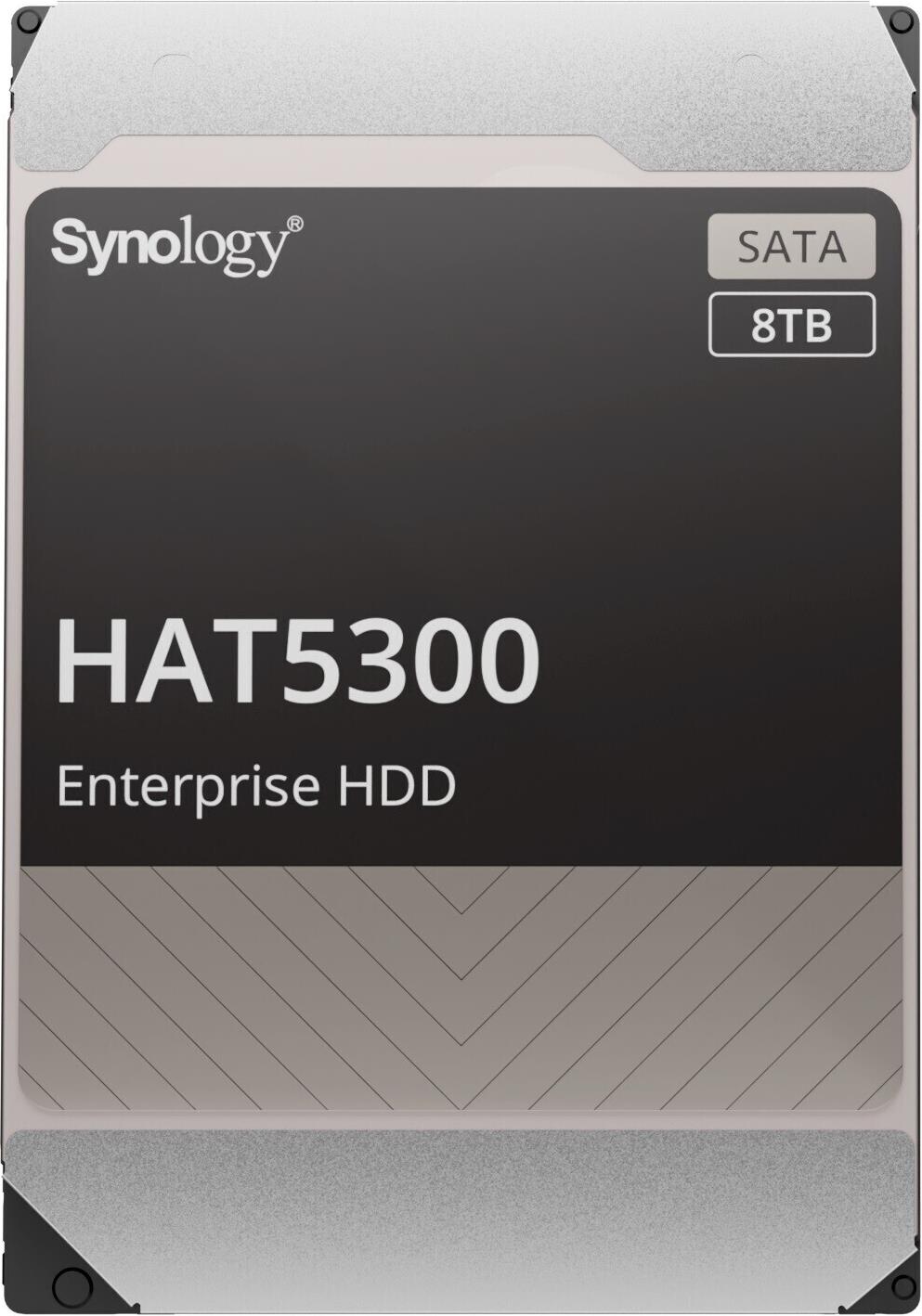Click the top-right screw hole
This screenshot has width=922, height=1316.
[898, 22]
